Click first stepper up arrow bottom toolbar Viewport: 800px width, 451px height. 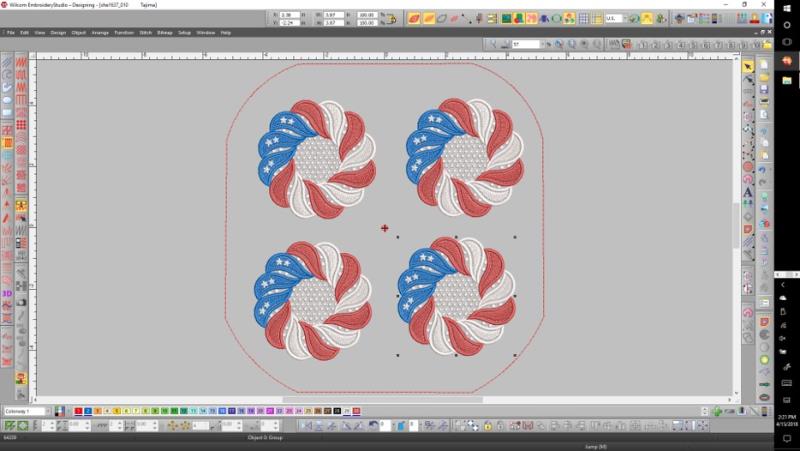(x=53, y=422)
